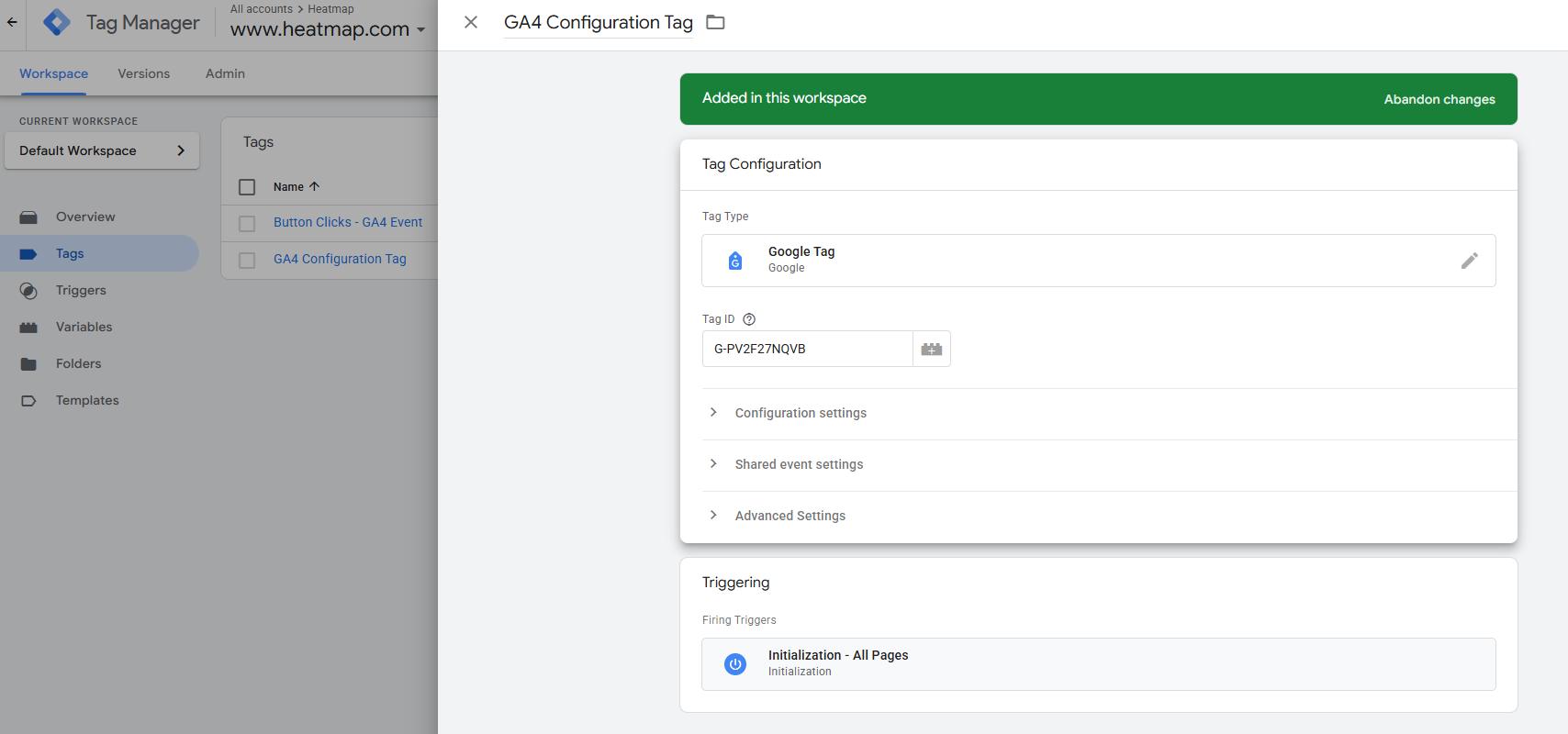The height and width of the screenshot is (734, 1568).
Task: Click the Triggering section heading
Action: coord(736,583)
